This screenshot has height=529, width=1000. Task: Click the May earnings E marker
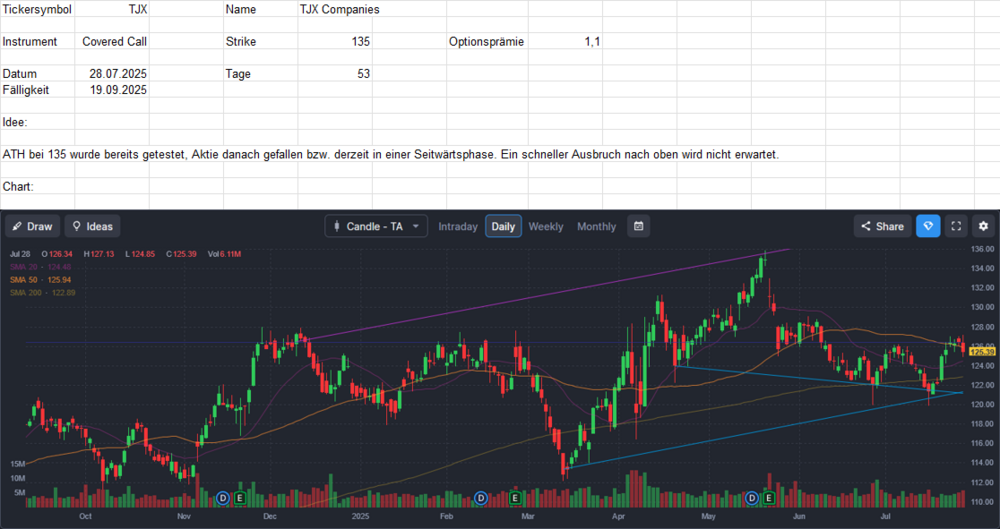[769, 497]
